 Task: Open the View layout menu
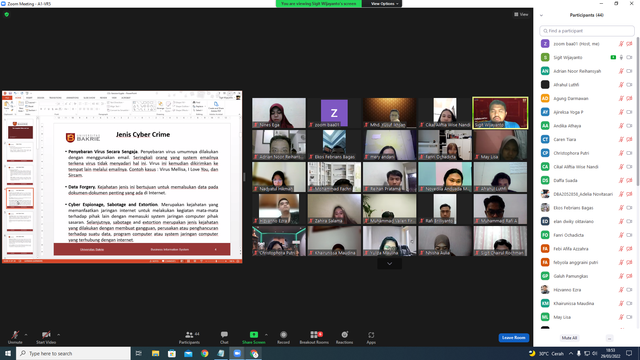521,14
